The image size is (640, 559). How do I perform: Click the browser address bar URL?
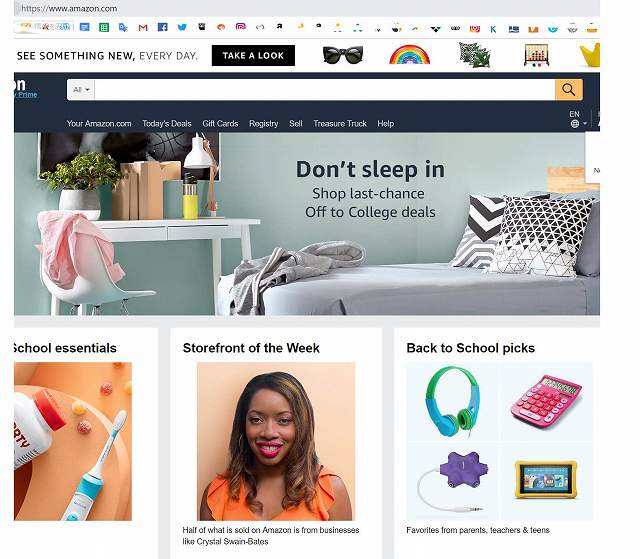tap(69, 8)
